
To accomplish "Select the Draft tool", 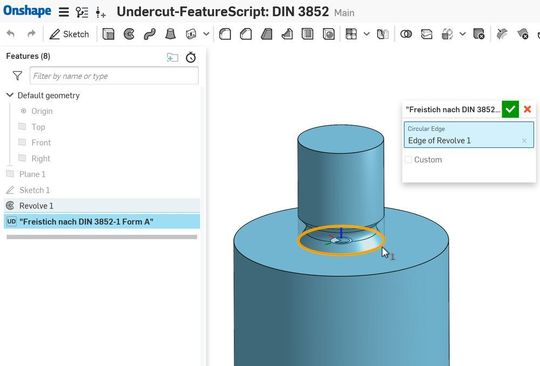I will (266, 34).
